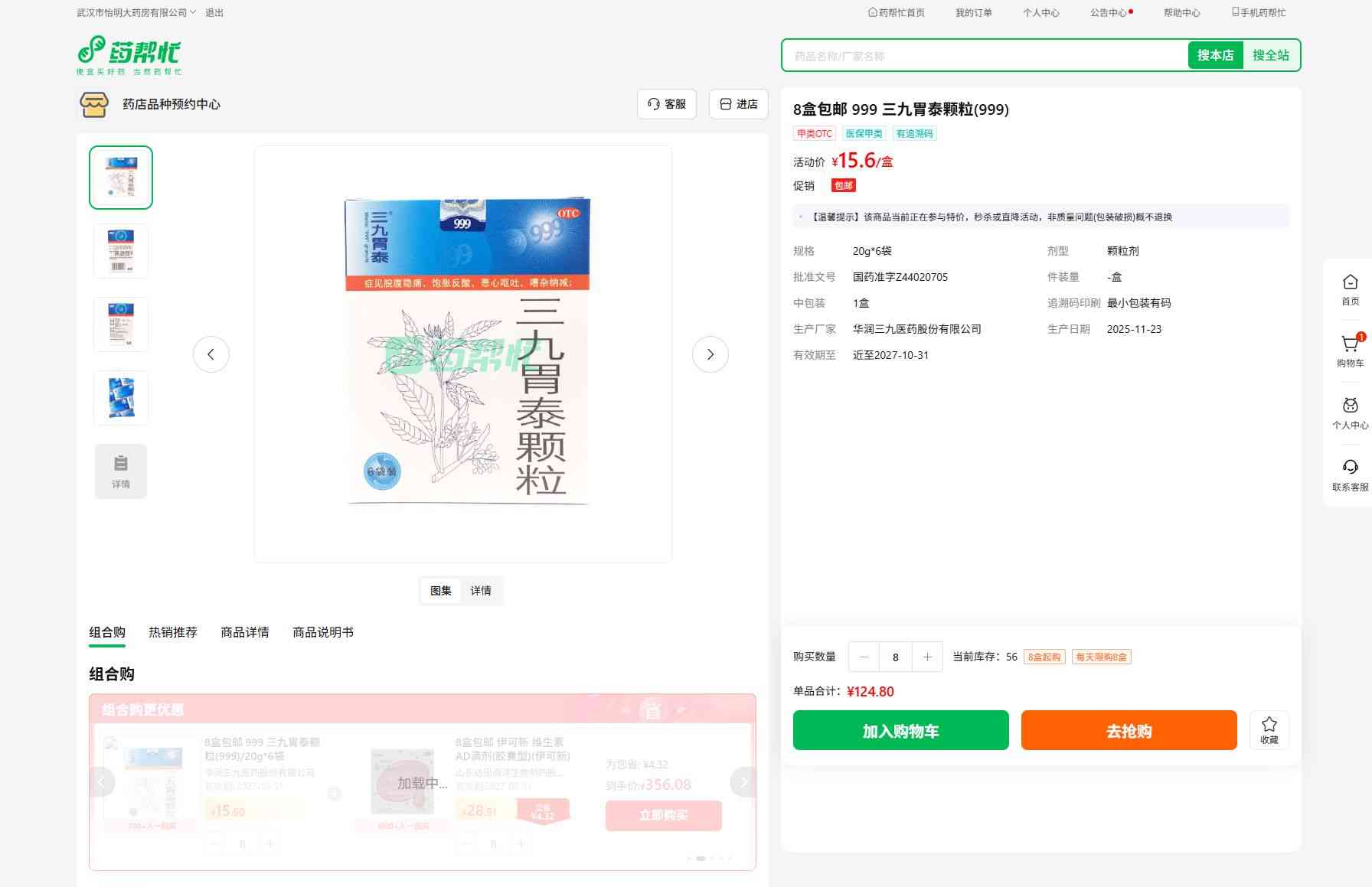Contact 联系客服 from the right sidebar
This screenshot has height=887, width=1372.
pos(1350,474)
